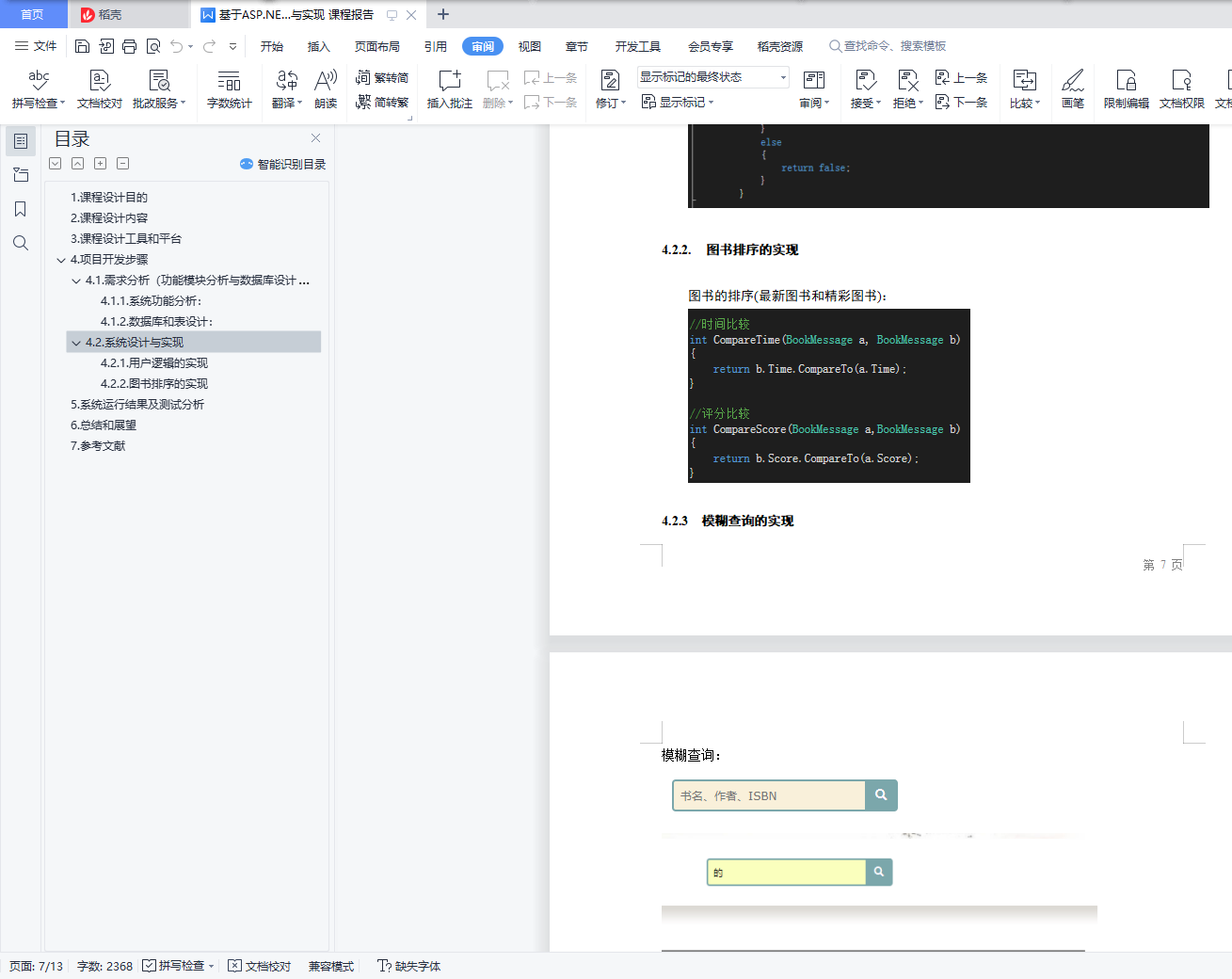Viewport: 1232px width, 979px height.
Task: Run document proofreading (文档校对) in the ribbon
Action: (x=100, y=89)
